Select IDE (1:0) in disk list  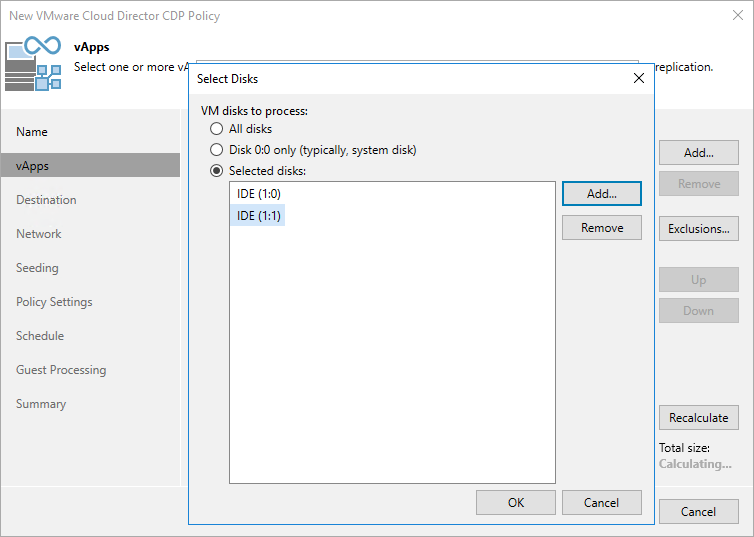(258, 194)
